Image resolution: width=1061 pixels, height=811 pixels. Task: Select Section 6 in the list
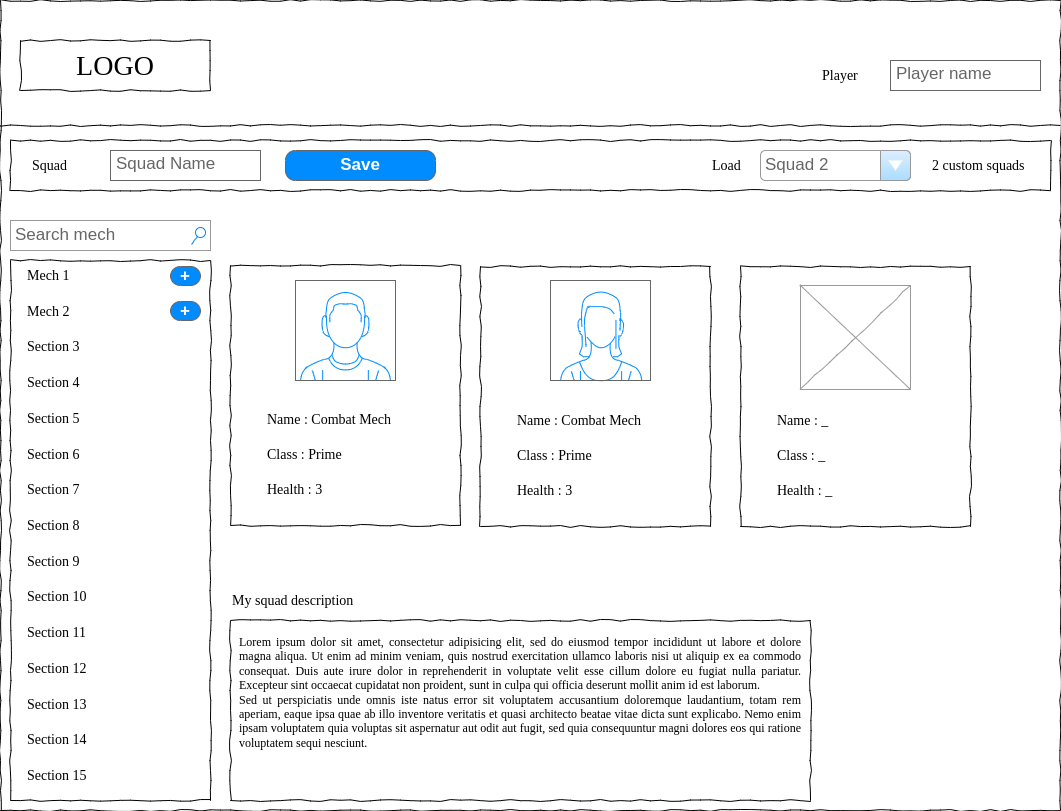53,454
